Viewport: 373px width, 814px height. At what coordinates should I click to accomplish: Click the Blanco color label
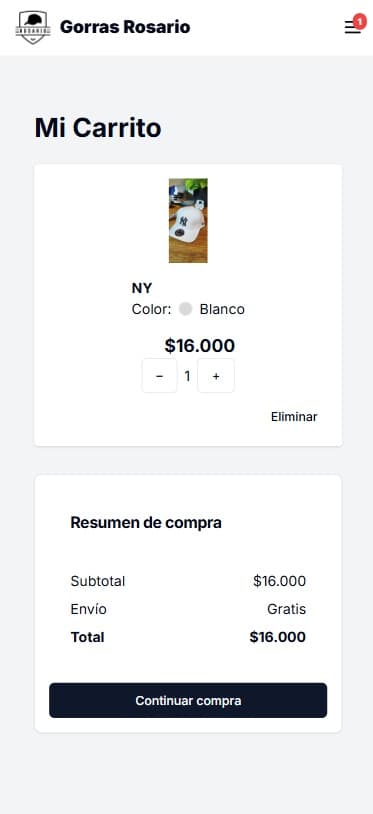pyautogui.click(x=222, y=309)
